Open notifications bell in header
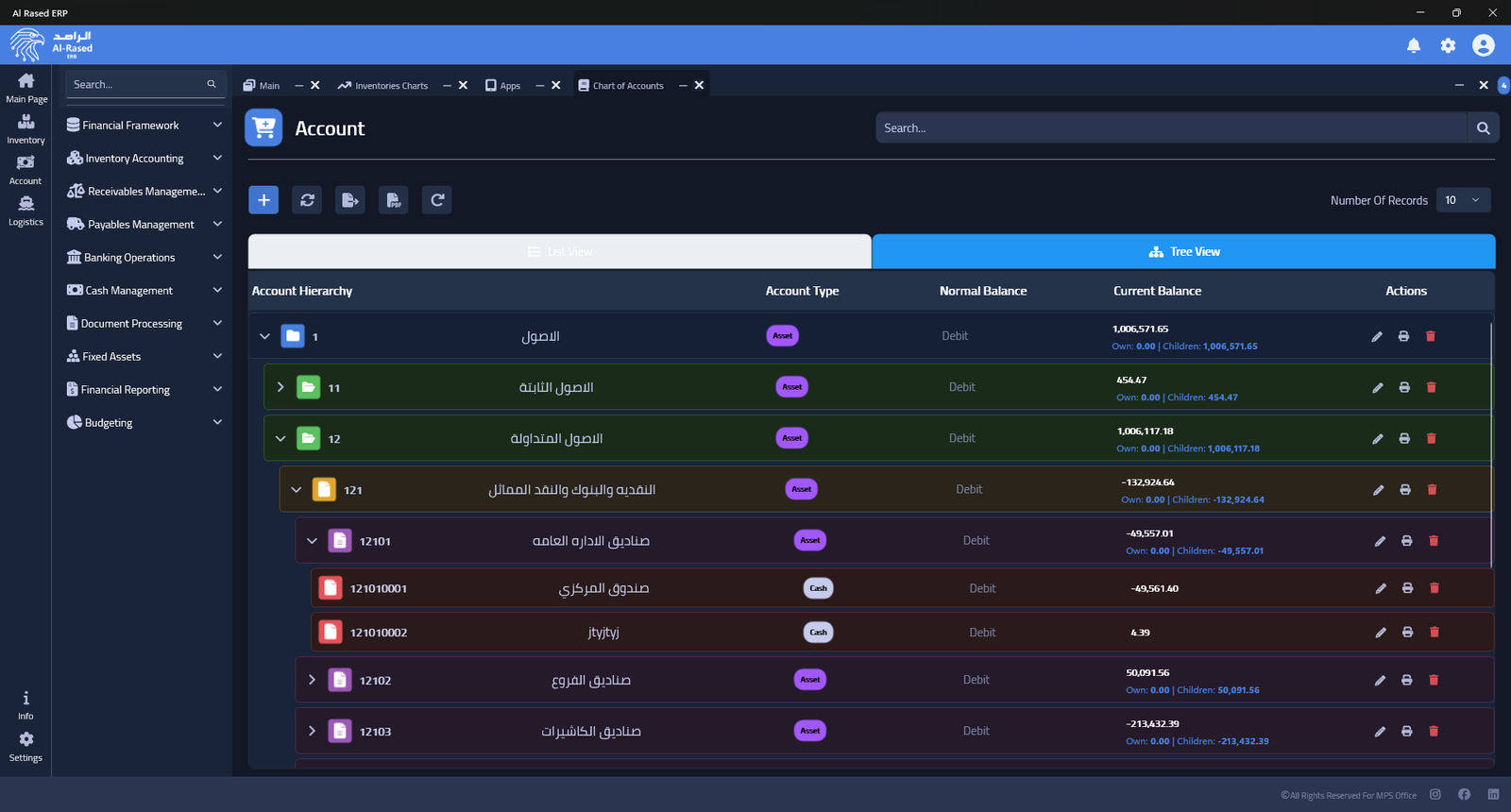The height and width of the screenshot is (812, 1511). pyautogui.click(x=1413, y=45)
